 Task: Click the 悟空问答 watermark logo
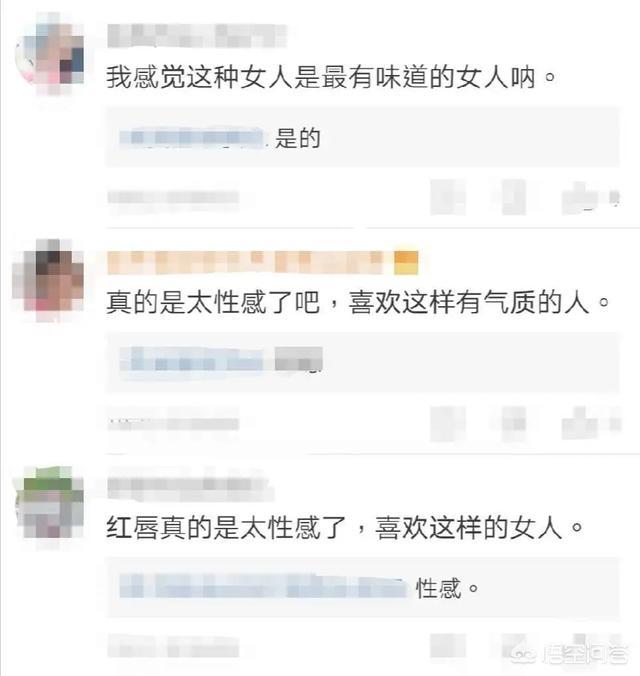coord(570,654)
